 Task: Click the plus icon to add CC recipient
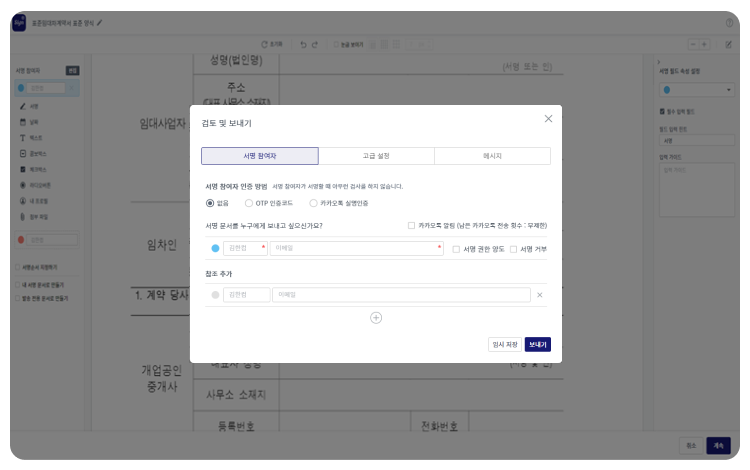[376, 318]
